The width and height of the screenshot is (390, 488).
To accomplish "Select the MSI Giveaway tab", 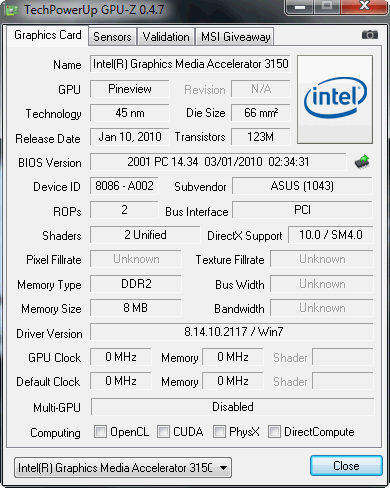I will 235,37.
